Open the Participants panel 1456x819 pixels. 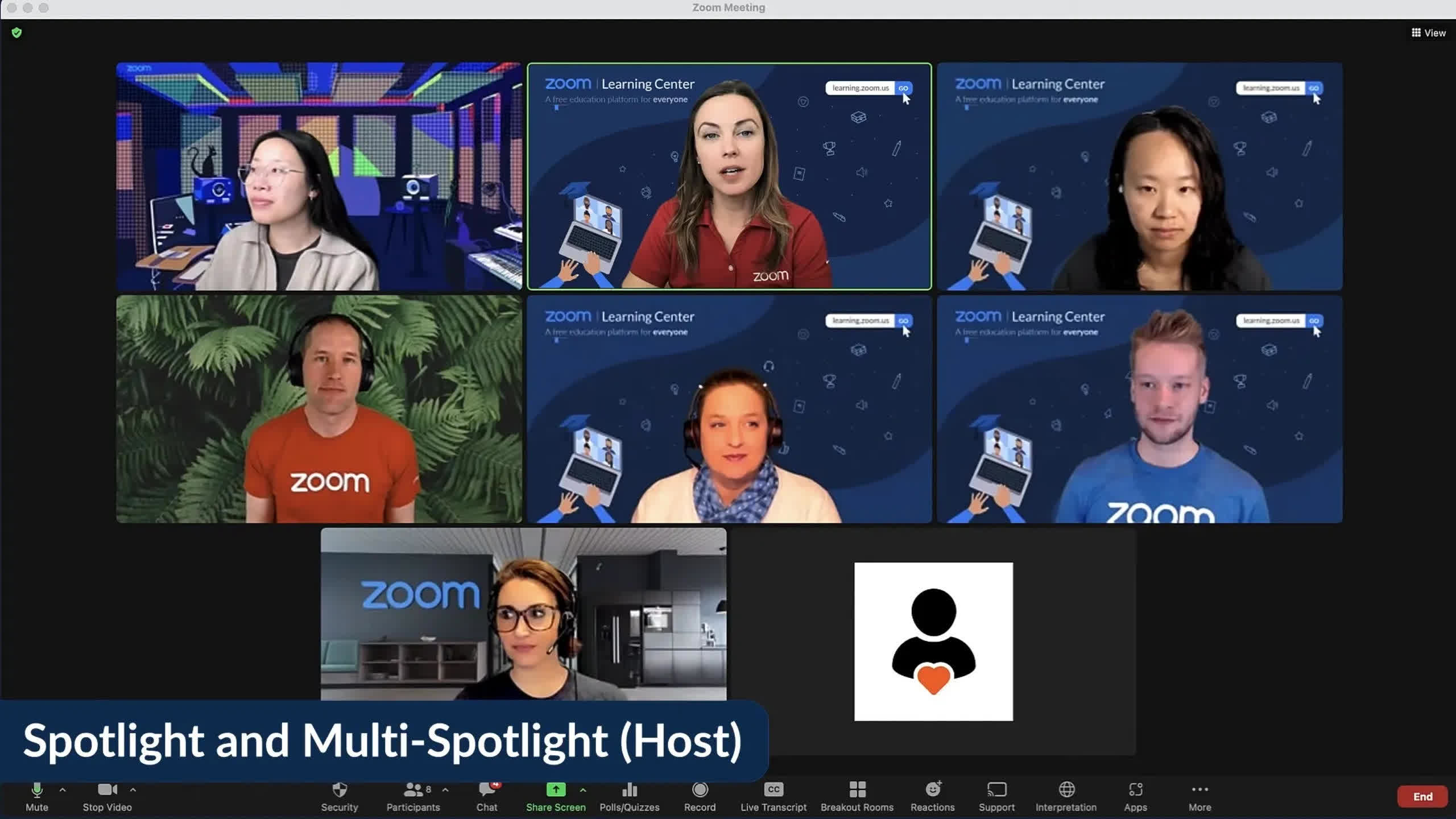(413, 796)
